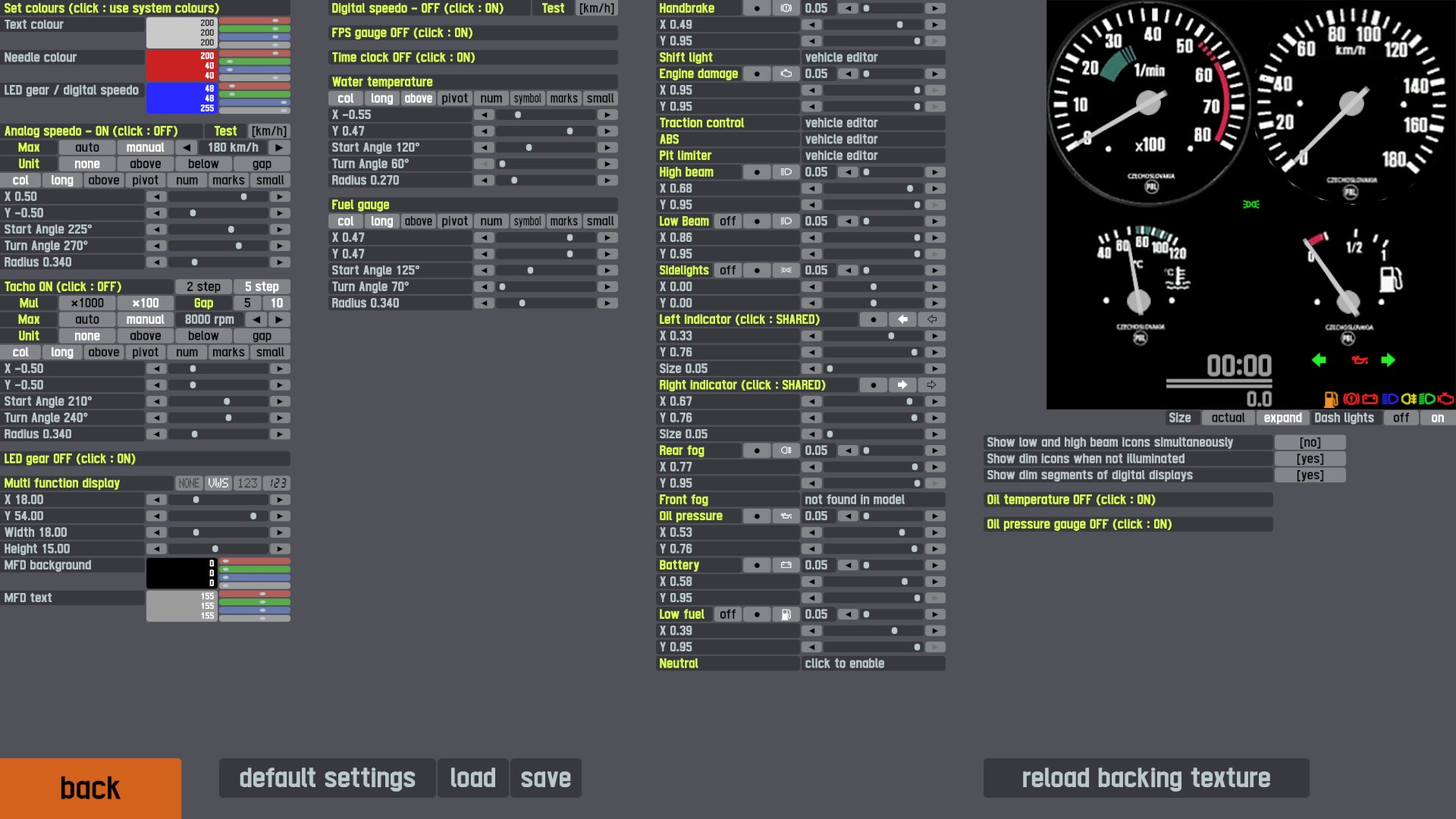Turn Dash lights on
The image size is (1456, 819).
click(x=1437, y=418)
